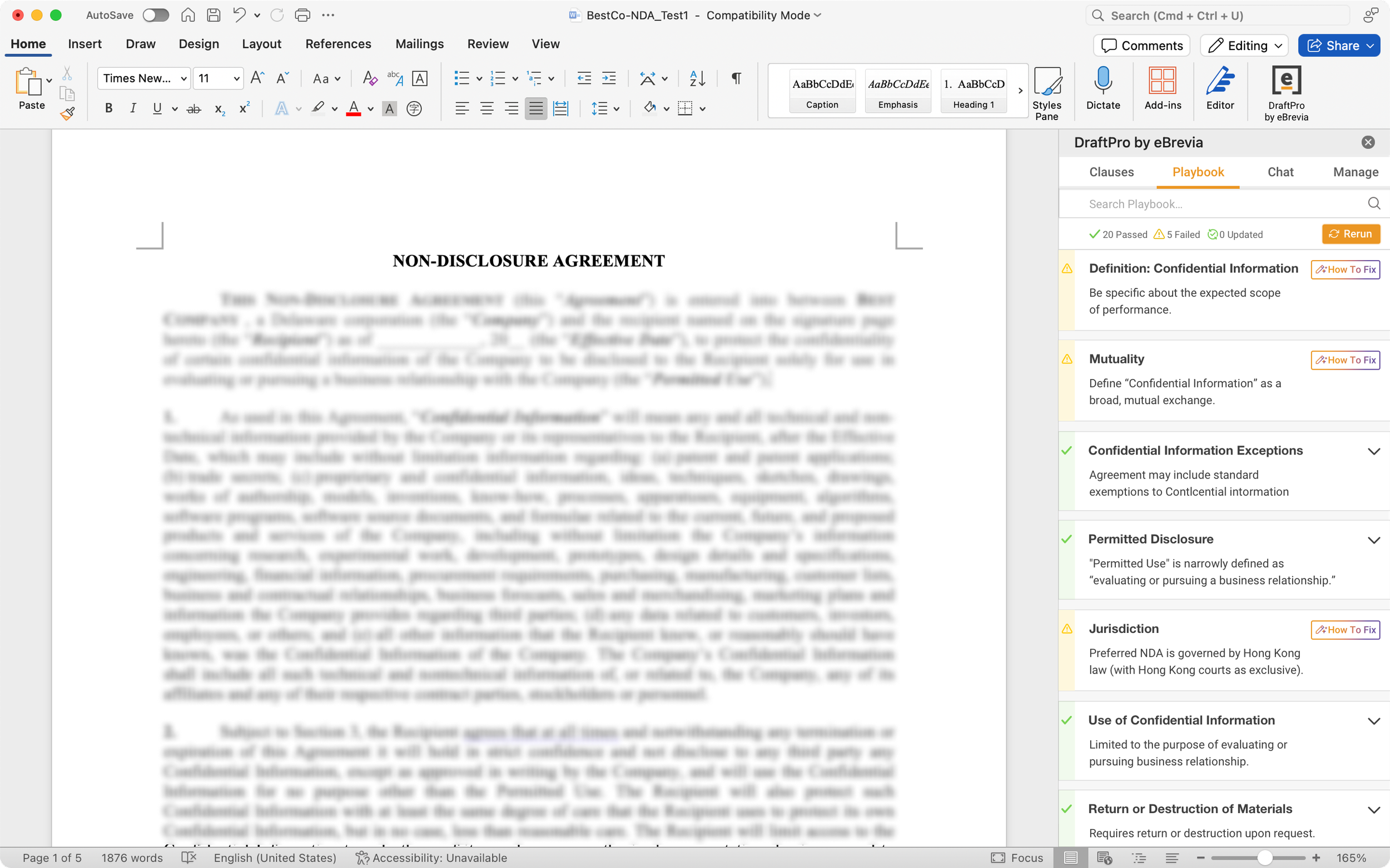Apply strikethrough formatting

[x=194, y=108]
